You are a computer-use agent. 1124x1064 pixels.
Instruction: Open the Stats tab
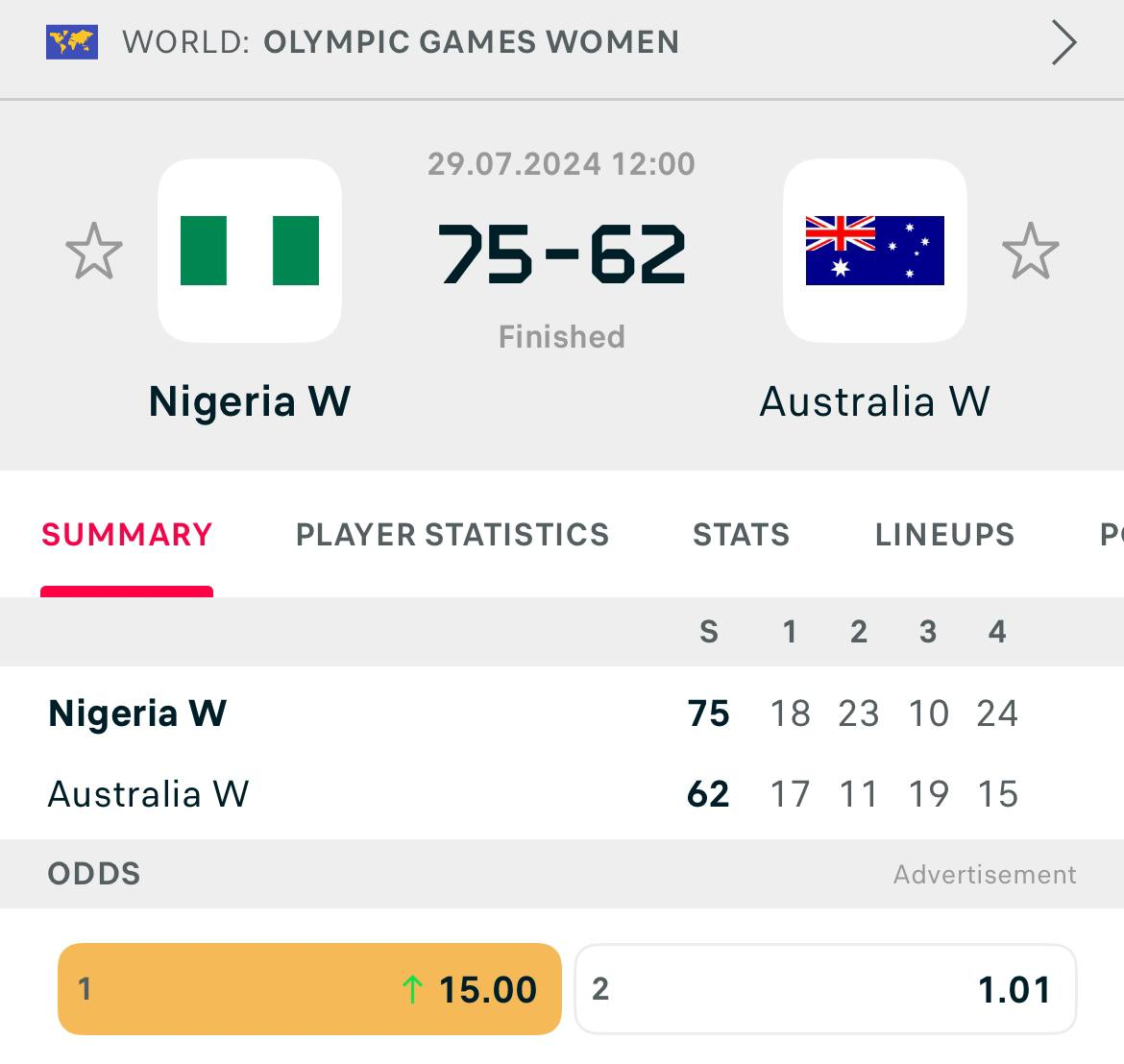(742, 535)
